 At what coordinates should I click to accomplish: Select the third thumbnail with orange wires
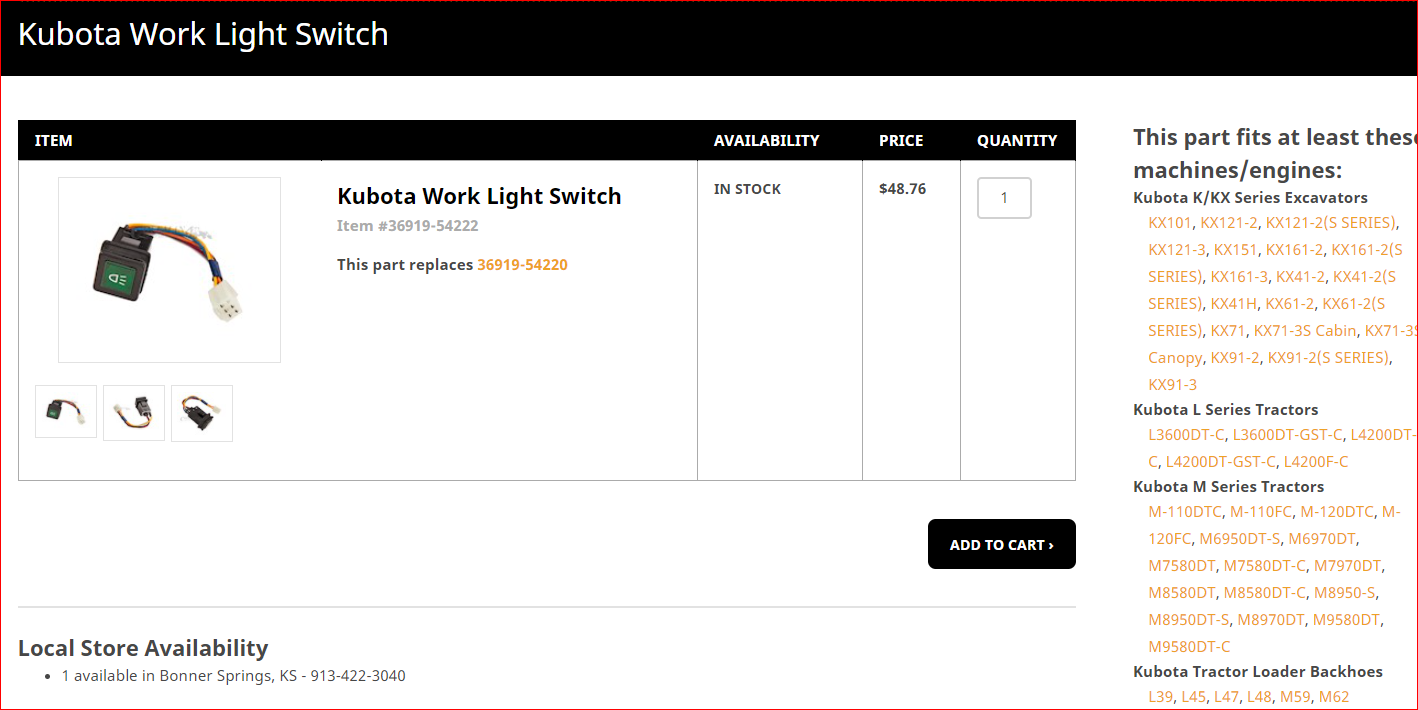pyautogui.click(x=202, y=412)
